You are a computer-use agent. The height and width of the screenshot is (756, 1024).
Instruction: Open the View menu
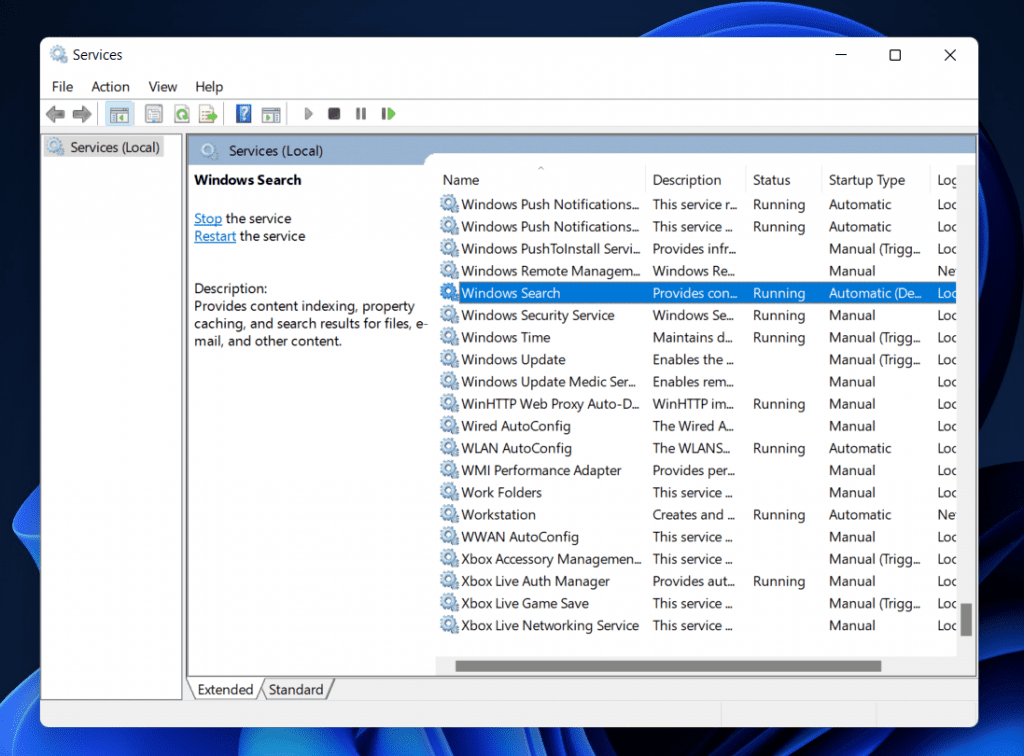tap(162, 87)
